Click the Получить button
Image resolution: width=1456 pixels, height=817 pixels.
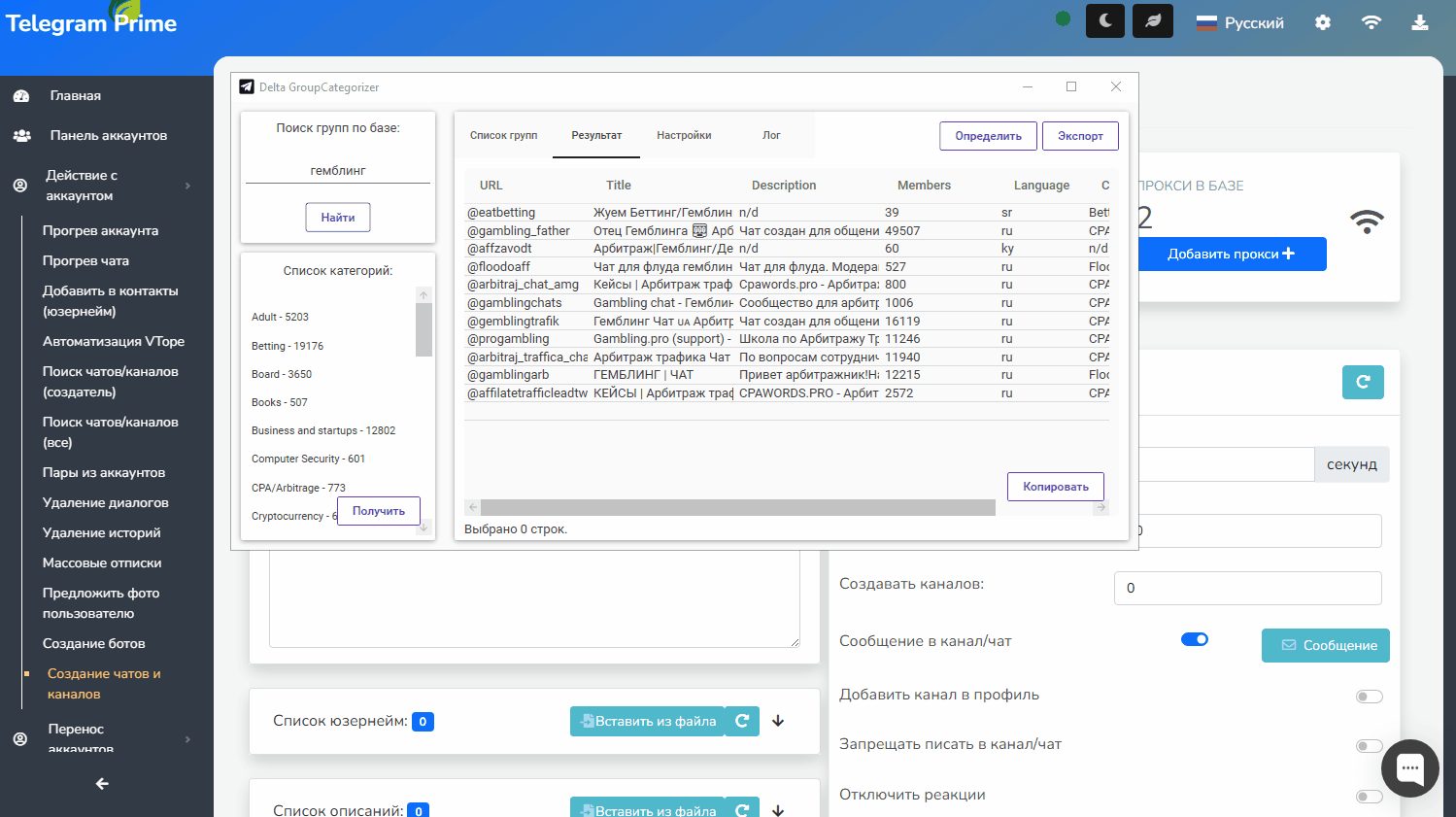[379, 511]
